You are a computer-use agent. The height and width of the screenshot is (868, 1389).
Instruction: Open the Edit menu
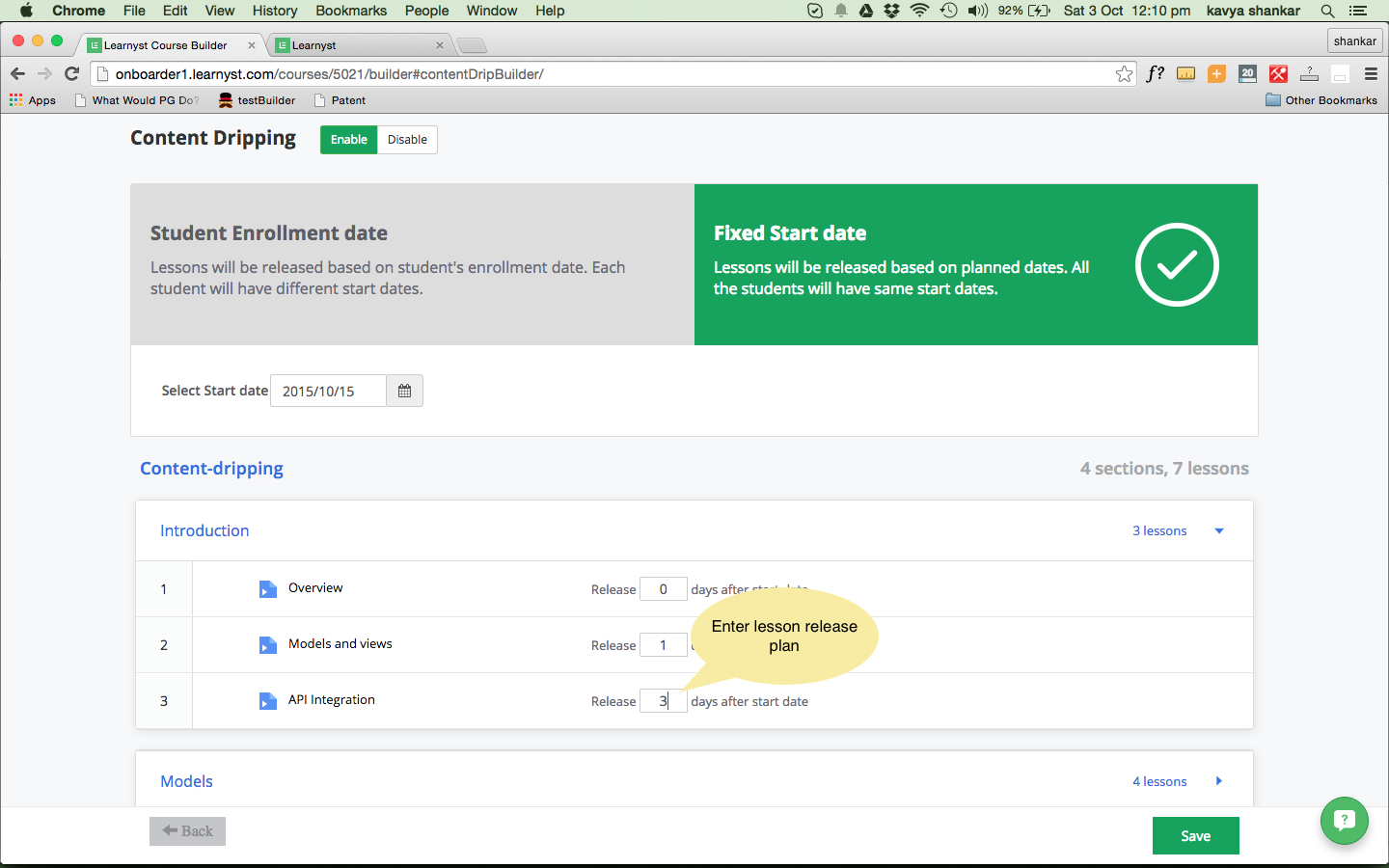(176, 11)
